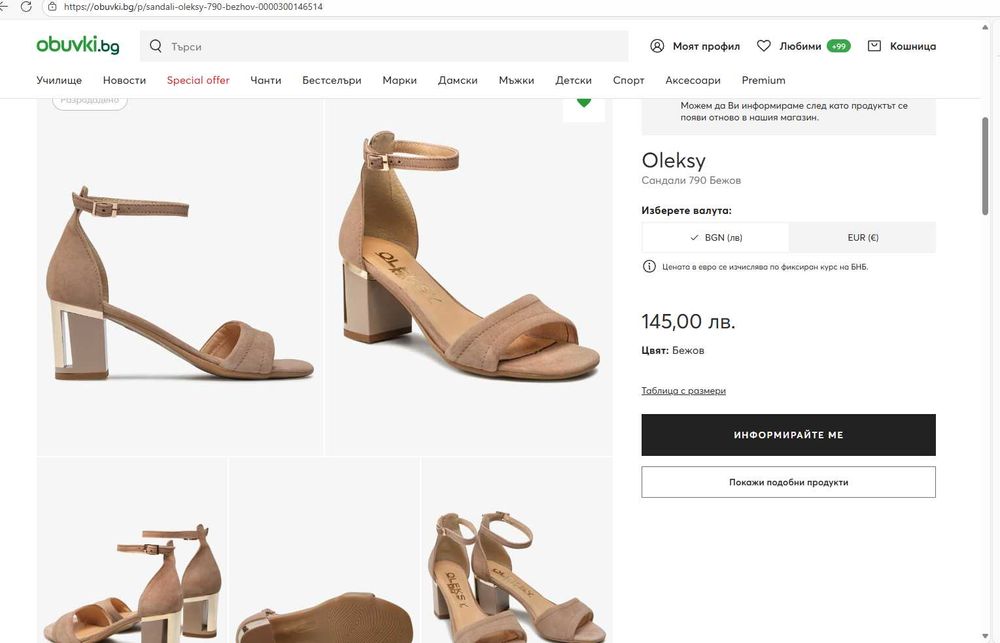Open the profile user icon

657,46
